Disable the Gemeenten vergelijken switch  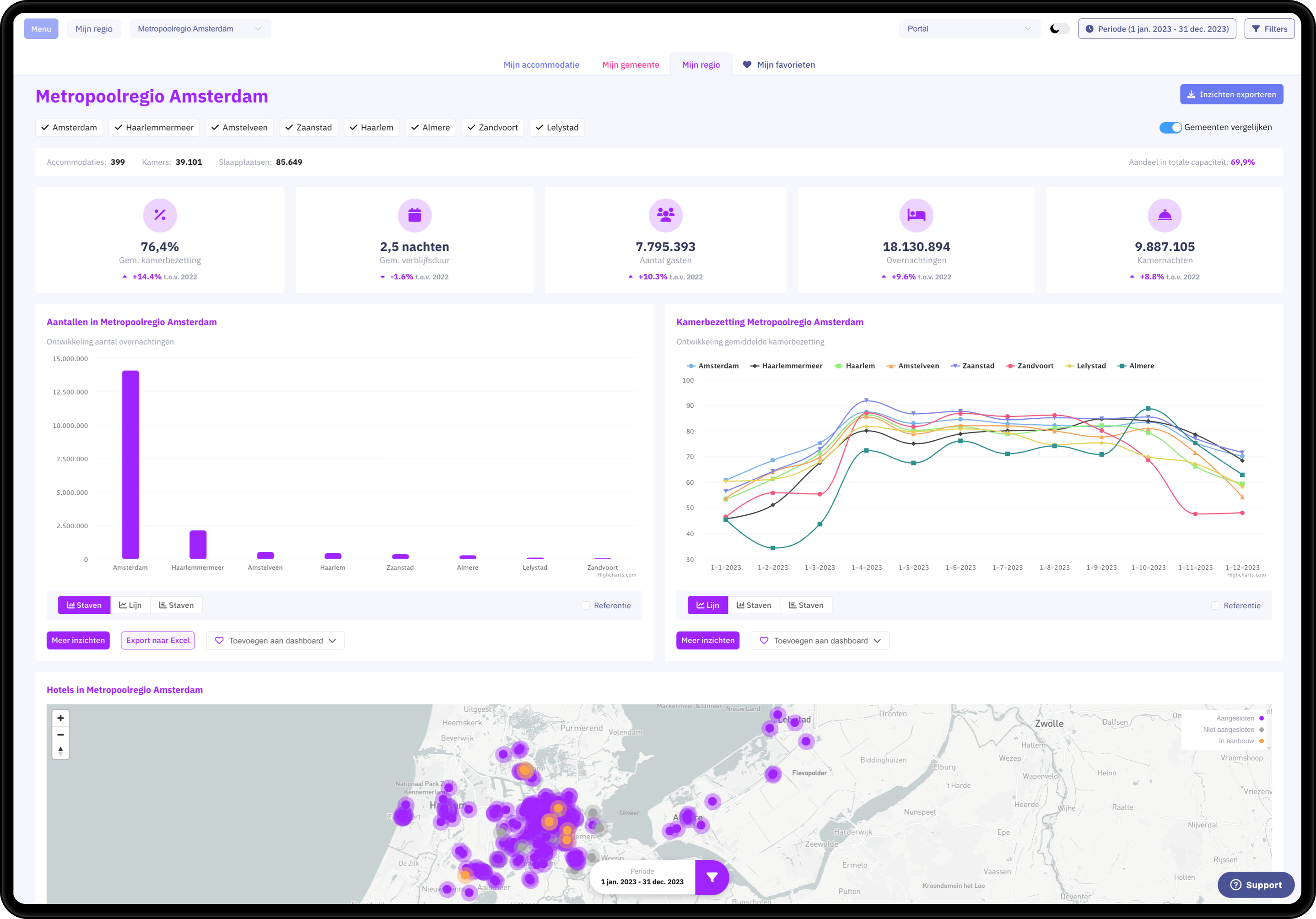pyautogui.click(x=1170, y=127)
